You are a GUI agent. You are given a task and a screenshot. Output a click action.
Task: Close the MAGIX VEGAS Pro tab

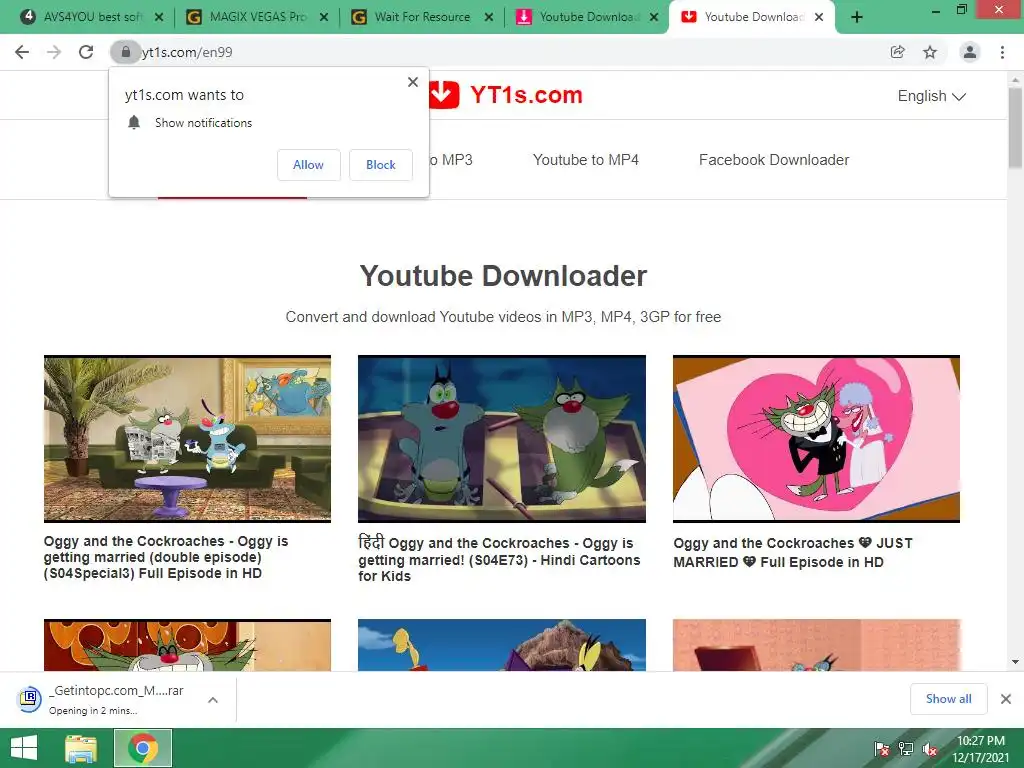pyautogui.click(x=324, y=18)
